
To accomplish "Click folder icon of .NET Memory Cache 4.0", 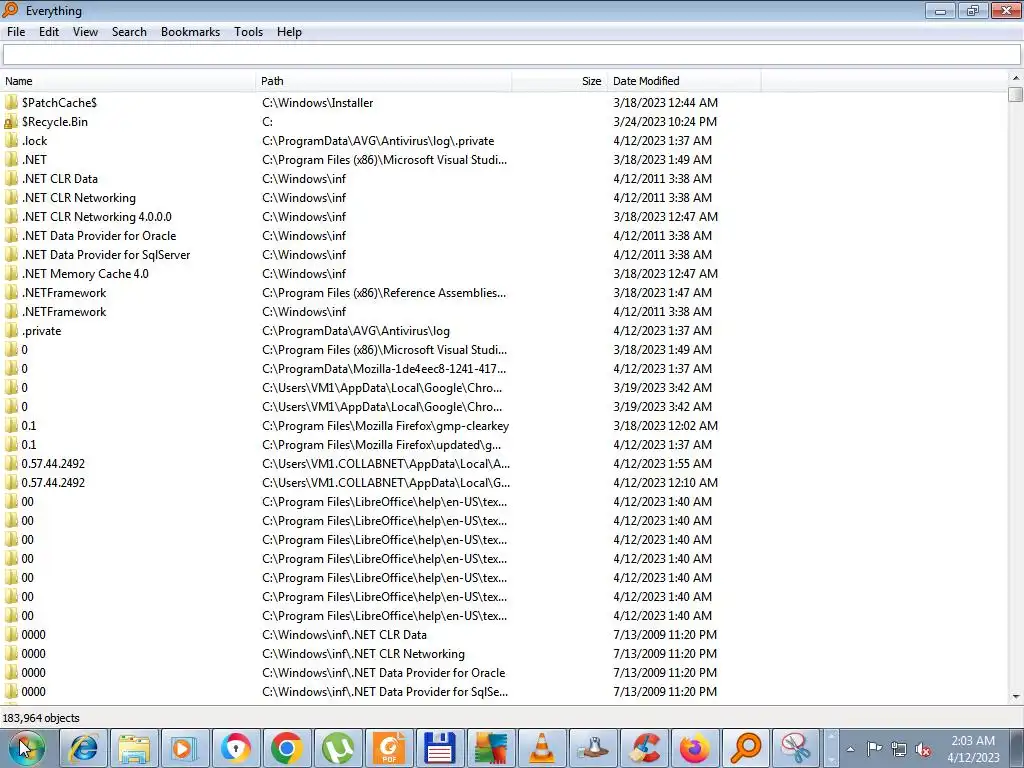I will 11,274.
